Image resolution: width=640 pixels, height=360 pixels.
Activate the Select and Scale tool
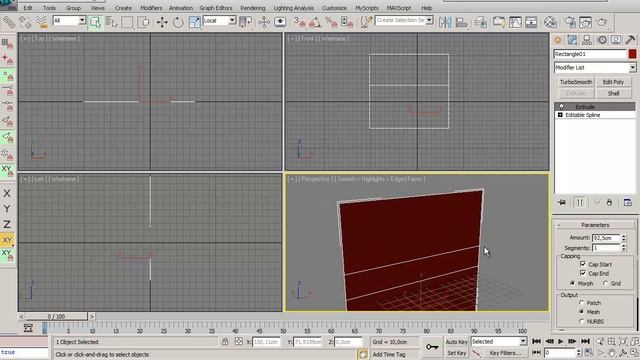195,22
